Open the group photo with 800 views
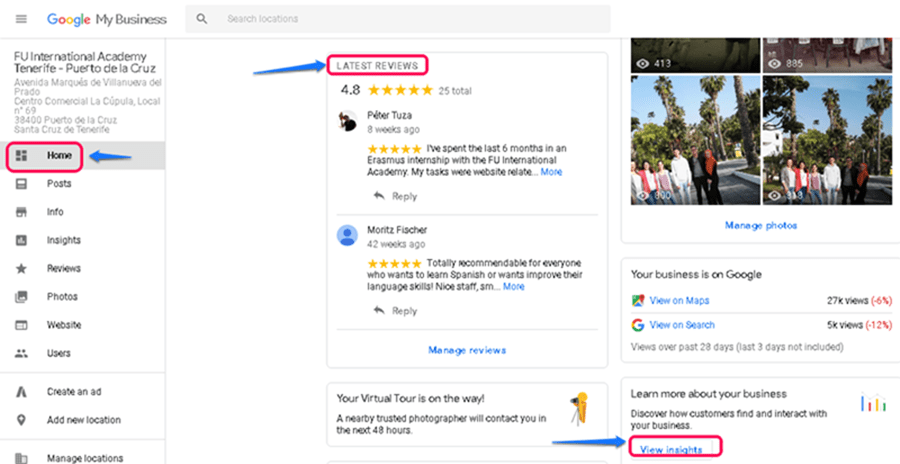Screen dimensions: 900x464 coord(695,140)
